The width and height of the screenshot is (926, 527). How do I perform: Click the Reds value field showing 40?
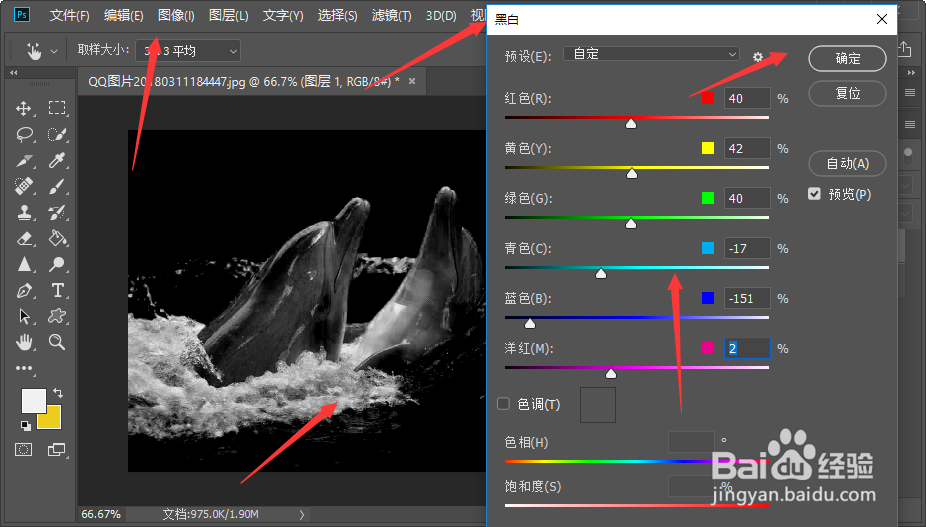click(x=747, y=98)
